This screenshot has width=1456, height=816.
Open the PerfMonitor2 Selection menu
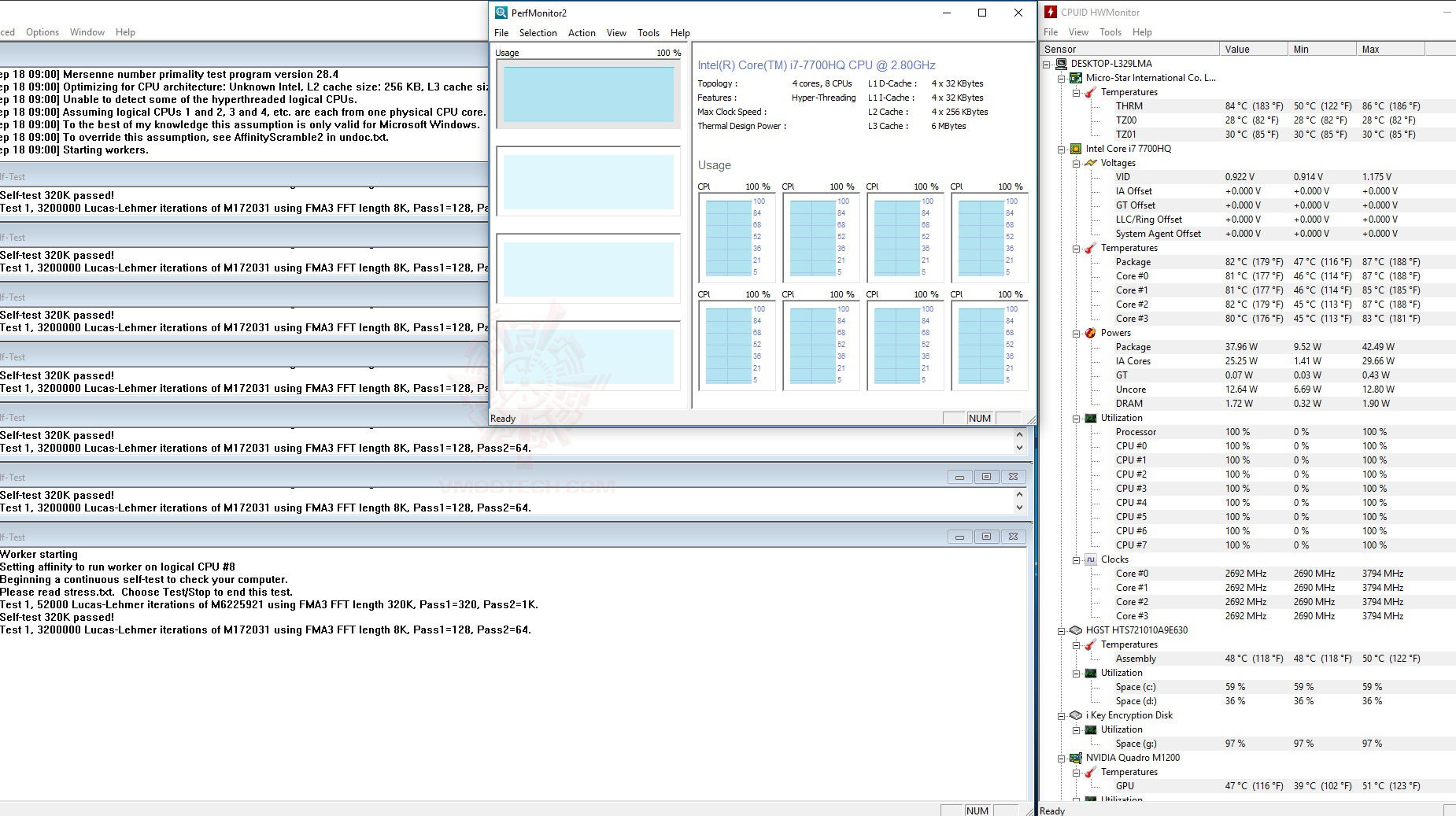538,33
